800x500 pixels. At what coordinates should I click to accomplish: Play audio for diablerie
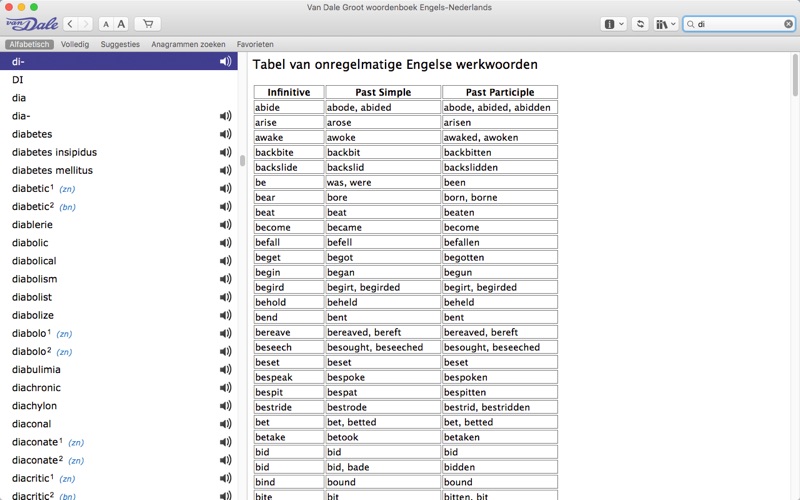point(226,224)
